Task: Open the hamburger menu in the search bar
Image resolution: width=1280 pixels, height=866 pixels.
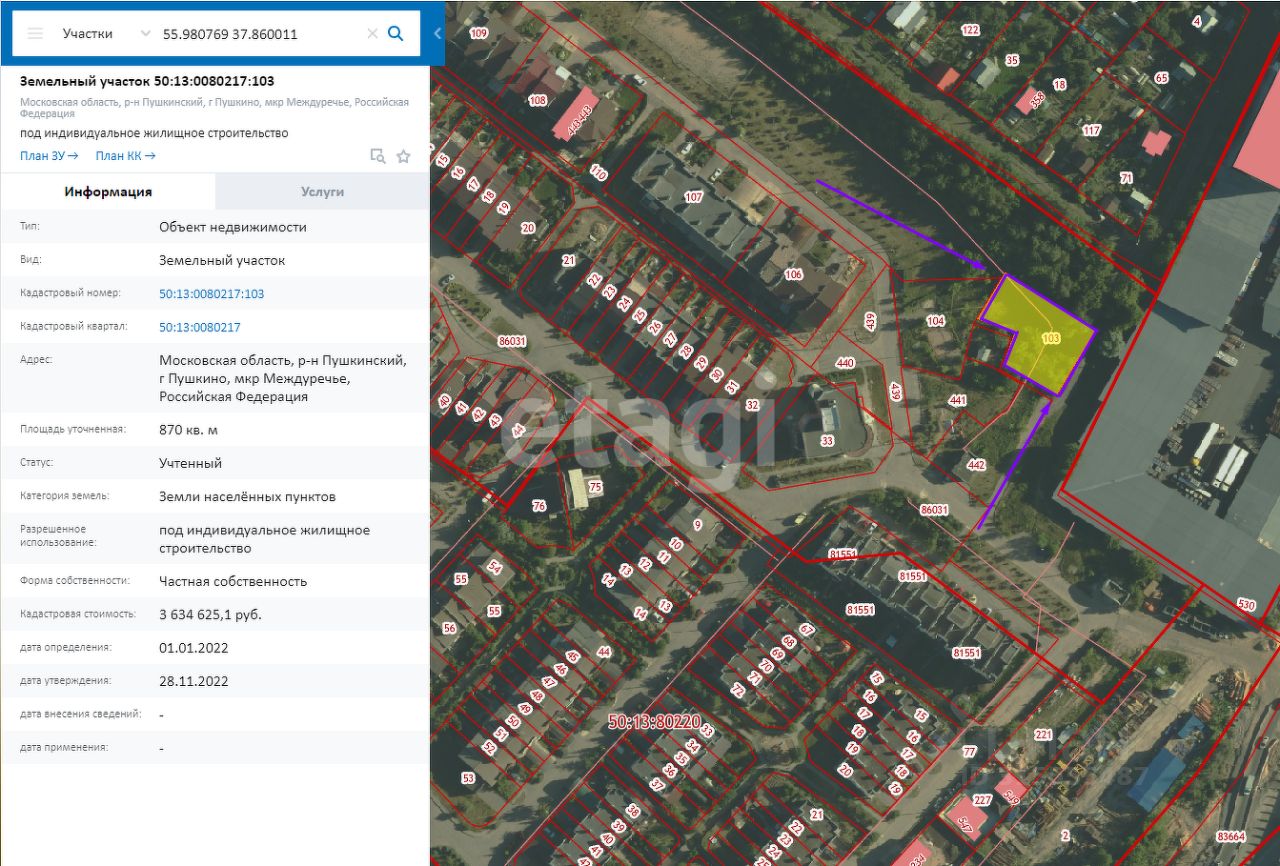Action: pos(36,33)
